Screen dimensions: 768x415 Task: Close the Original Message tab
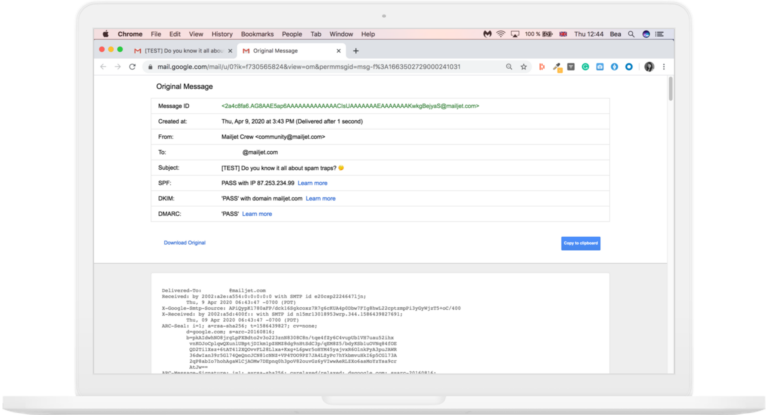pos(338,50)
